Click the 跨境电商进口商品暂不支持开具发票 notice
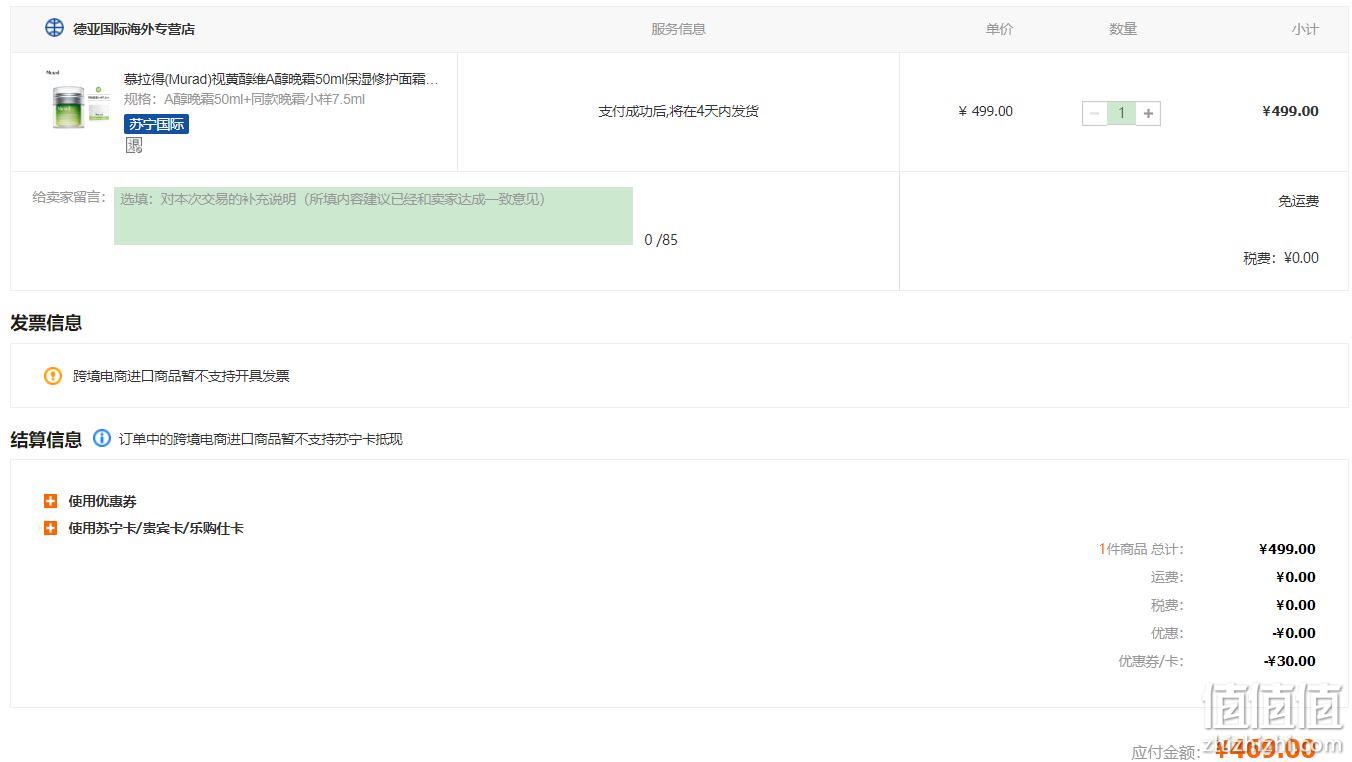This screenshot has height=762, width=1352. pos(181,376)
